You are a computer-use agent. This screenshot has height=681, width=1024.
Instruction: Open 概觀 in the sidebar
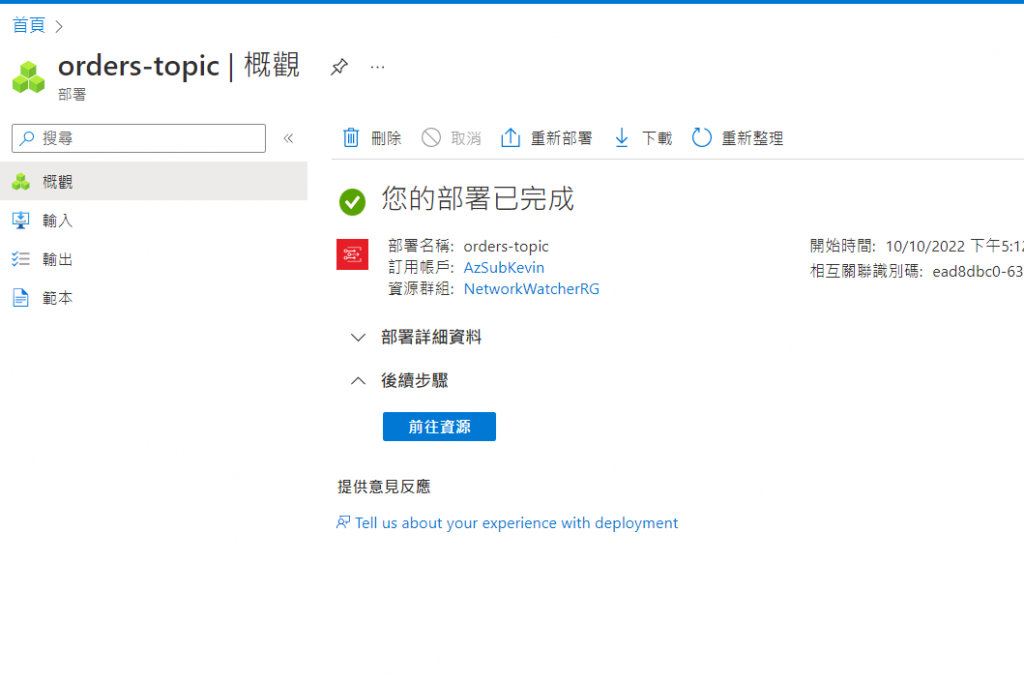click(x=153, y=182)
